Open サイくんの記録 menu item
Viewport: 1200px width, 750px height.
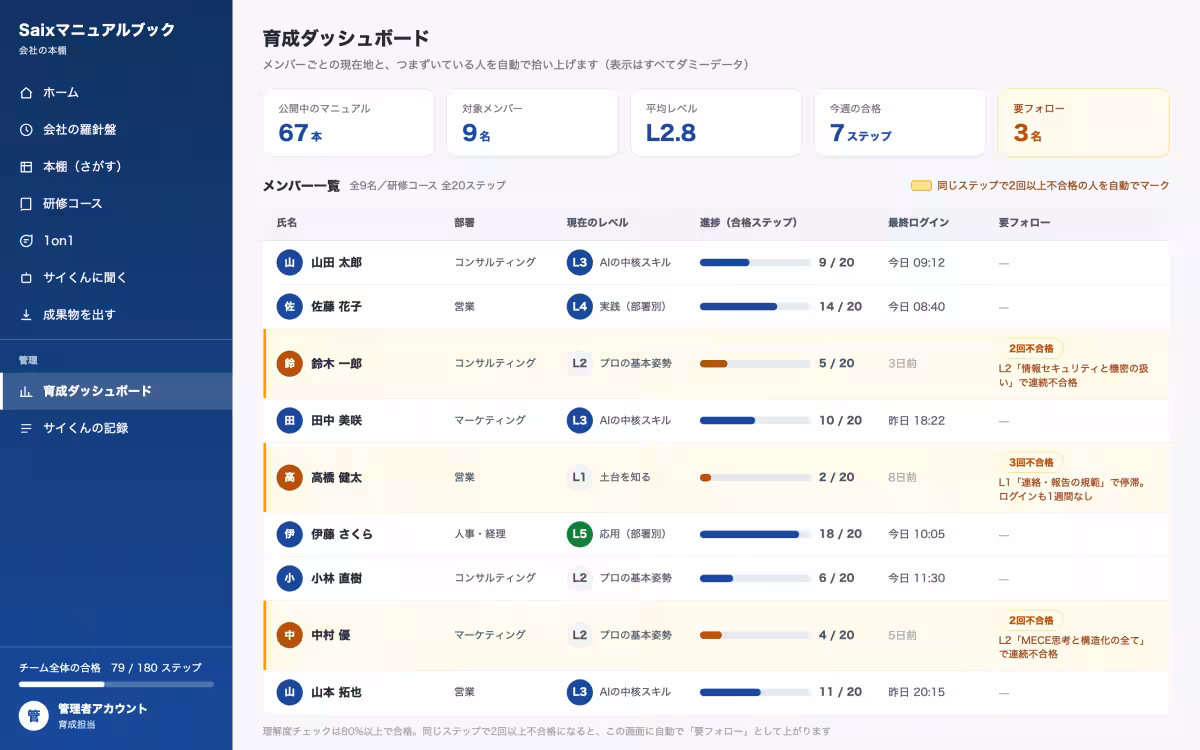click(116, 428)
